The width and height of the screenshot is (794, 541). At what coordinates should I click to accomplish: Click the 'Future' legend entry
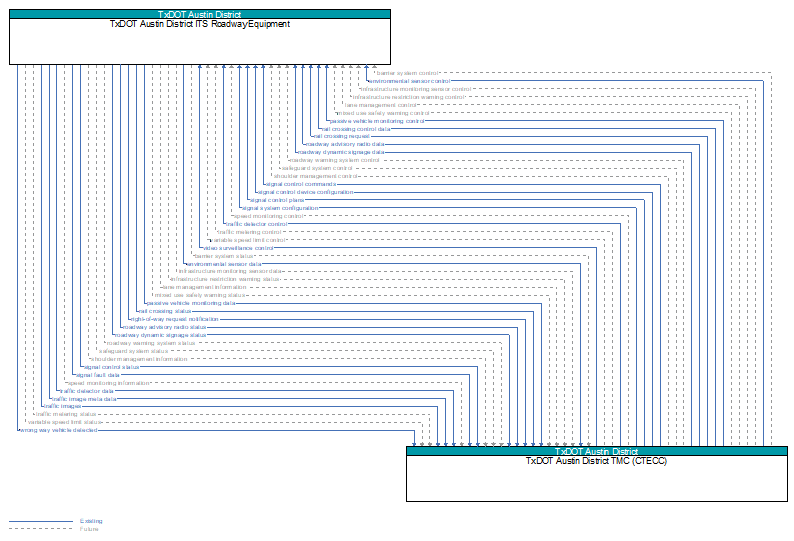coord(89,529)
